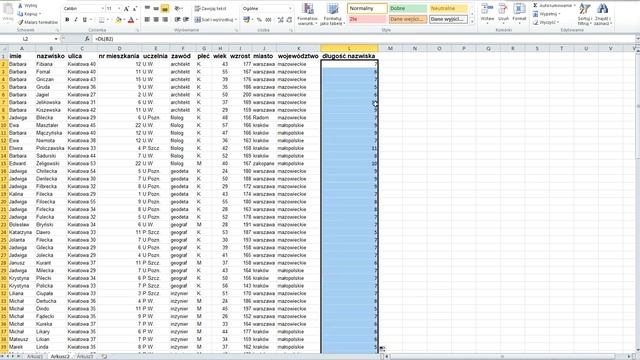Image resolution: width=640 pixels, height=360 pixels.
Task: Click Zawijaj tekst wrap text button
Action: [210, 9]
